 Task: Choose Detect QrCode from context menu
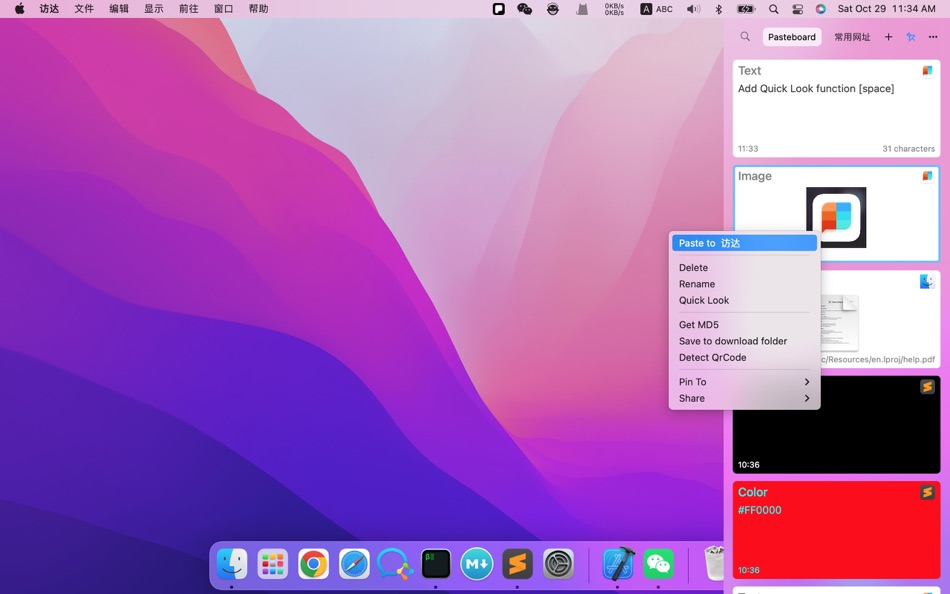coord(744,357)
